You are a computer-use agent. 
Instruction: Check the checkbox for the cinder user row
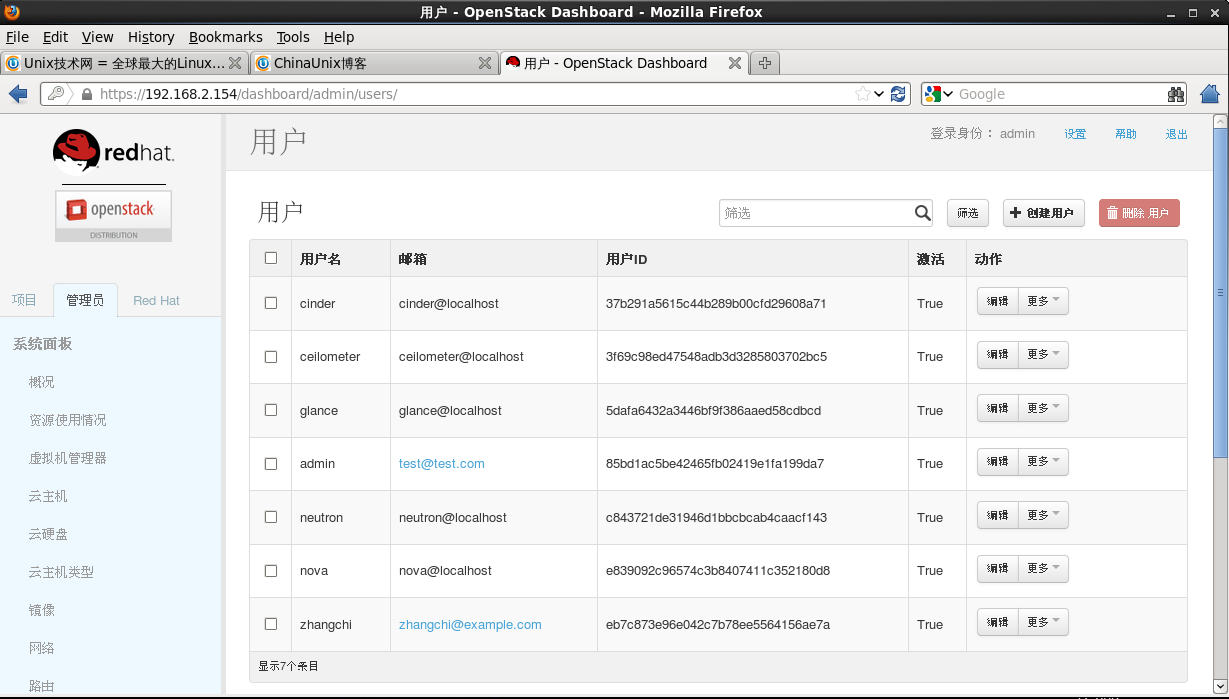[270, 303]
